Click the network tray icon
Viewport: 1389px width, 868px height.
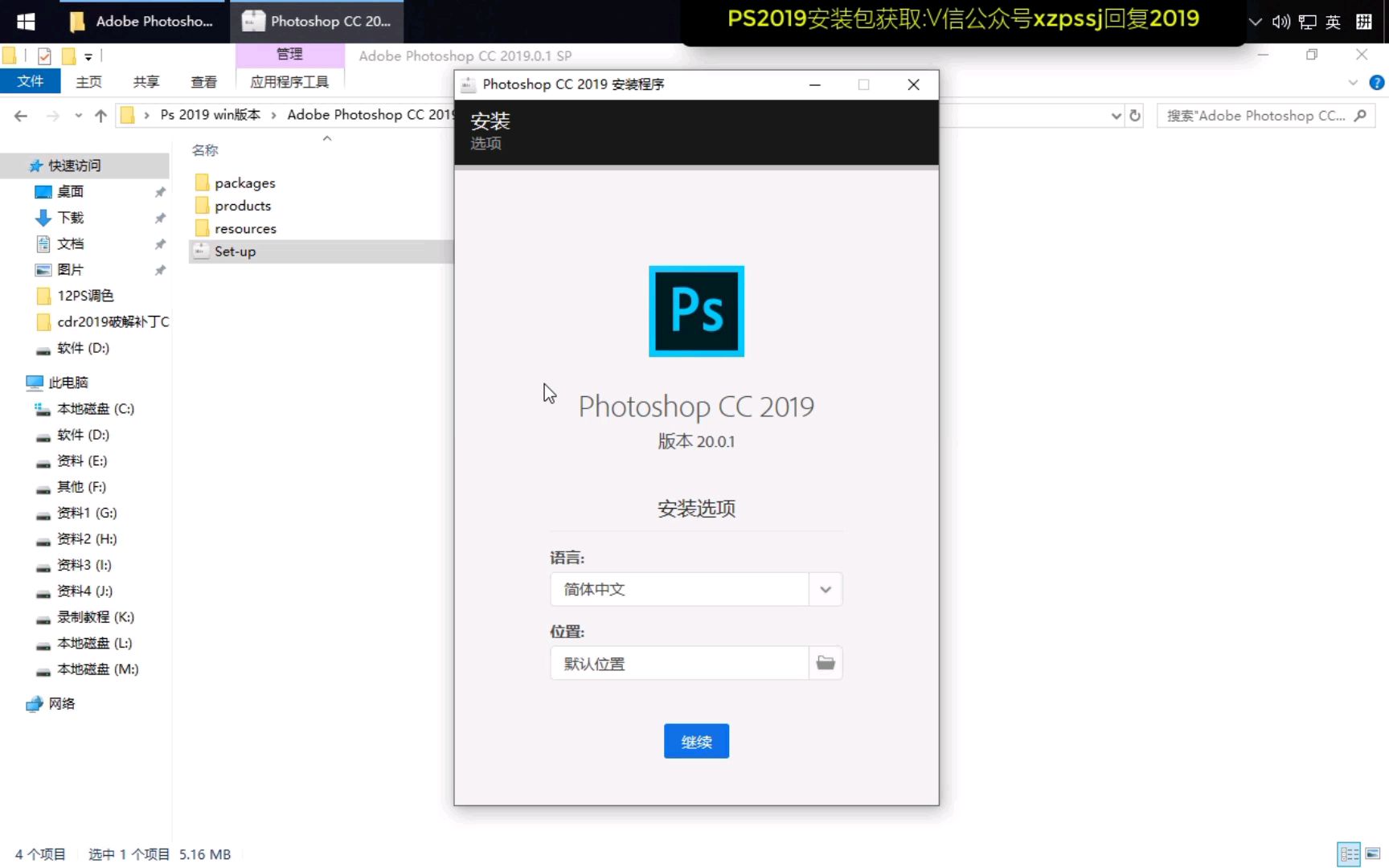click(1308, 22)
